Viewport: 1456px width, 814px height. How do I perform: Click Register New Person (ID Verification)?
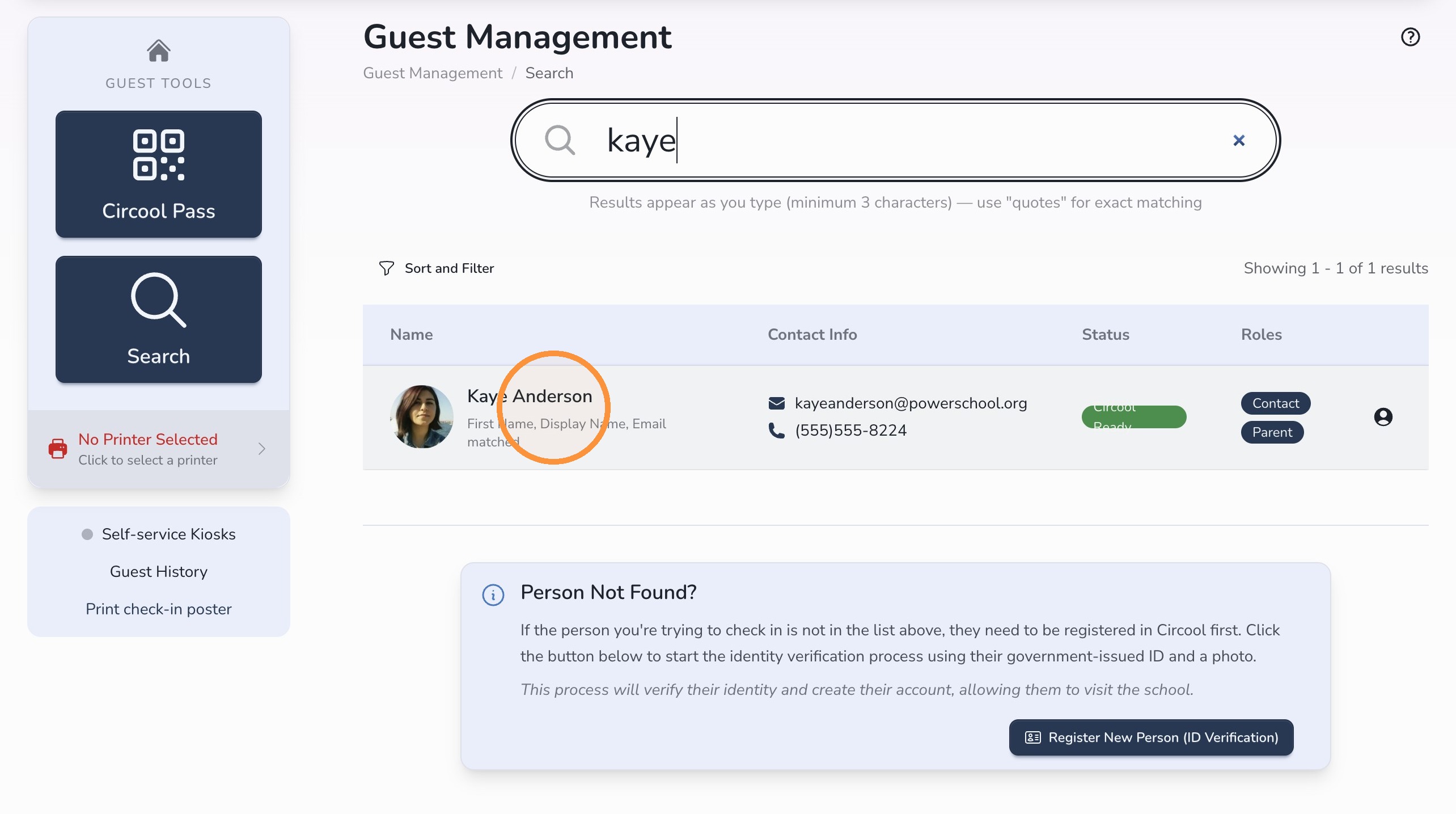click(x=1151, y=737)
